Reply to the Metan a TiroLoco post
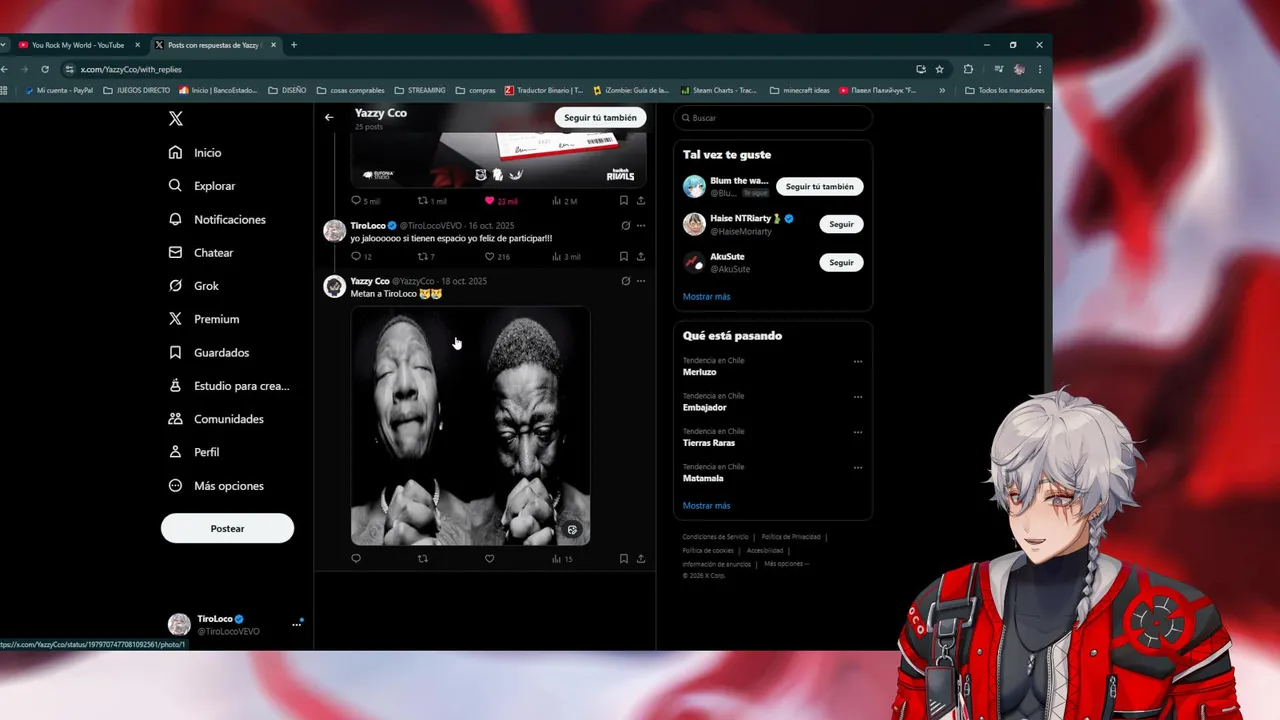The height and width of the screenshot is (720, 1280). [356, 559]
